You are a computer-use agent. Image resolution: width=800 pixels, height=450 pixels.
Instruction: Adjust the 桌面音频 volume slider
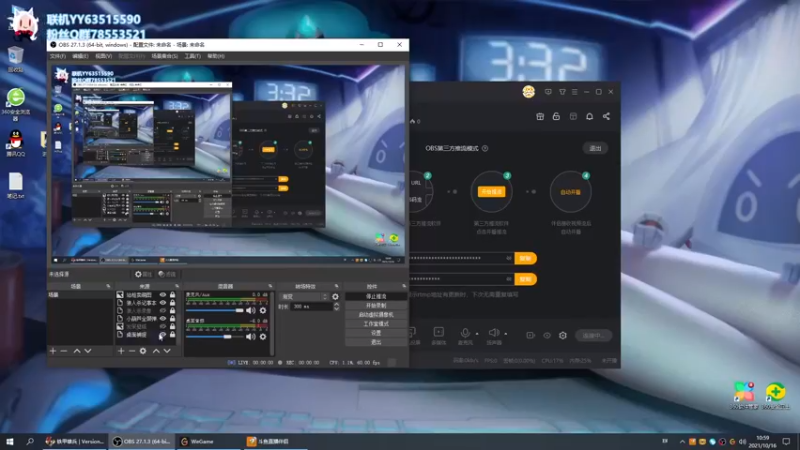[x=215, y=337]
